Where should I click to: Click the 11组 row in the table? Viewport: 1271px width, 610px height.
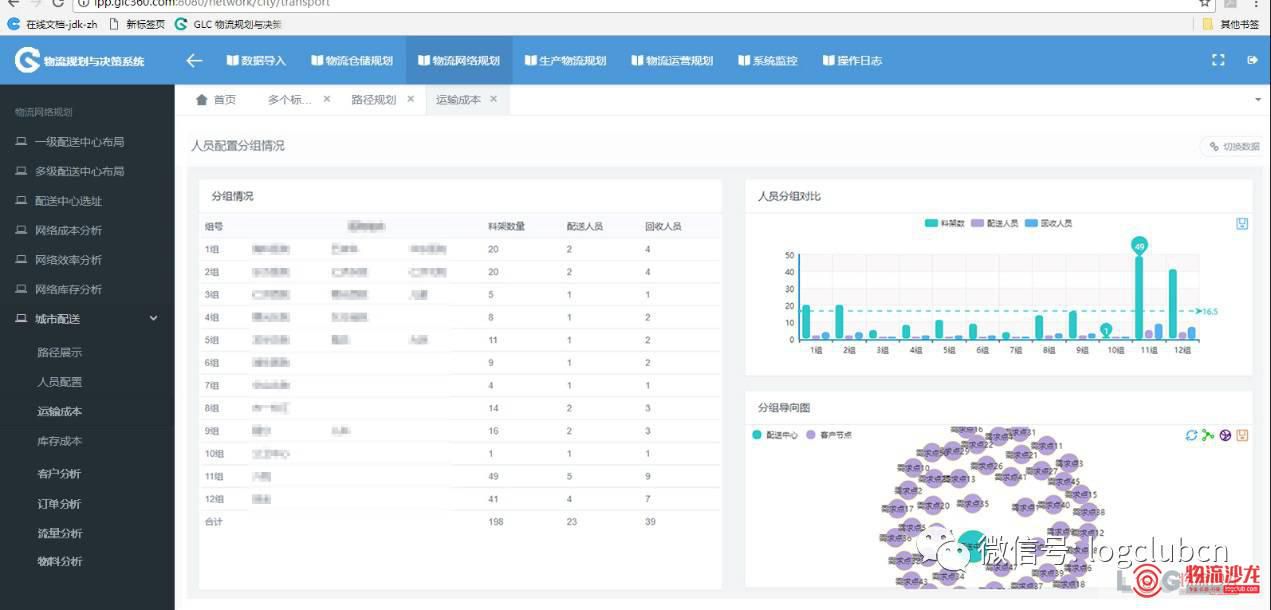click(460, 476)
